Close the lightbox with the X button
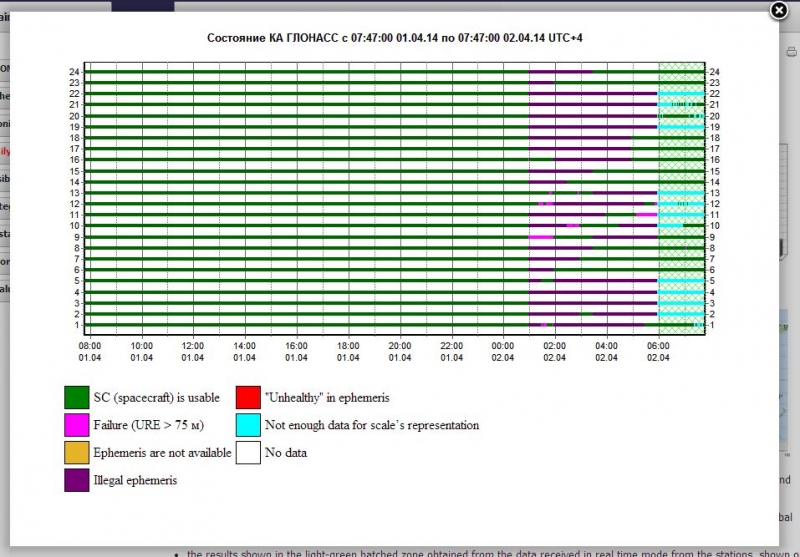The width and height of the screenshot is (800, 557). coord(780,11)
